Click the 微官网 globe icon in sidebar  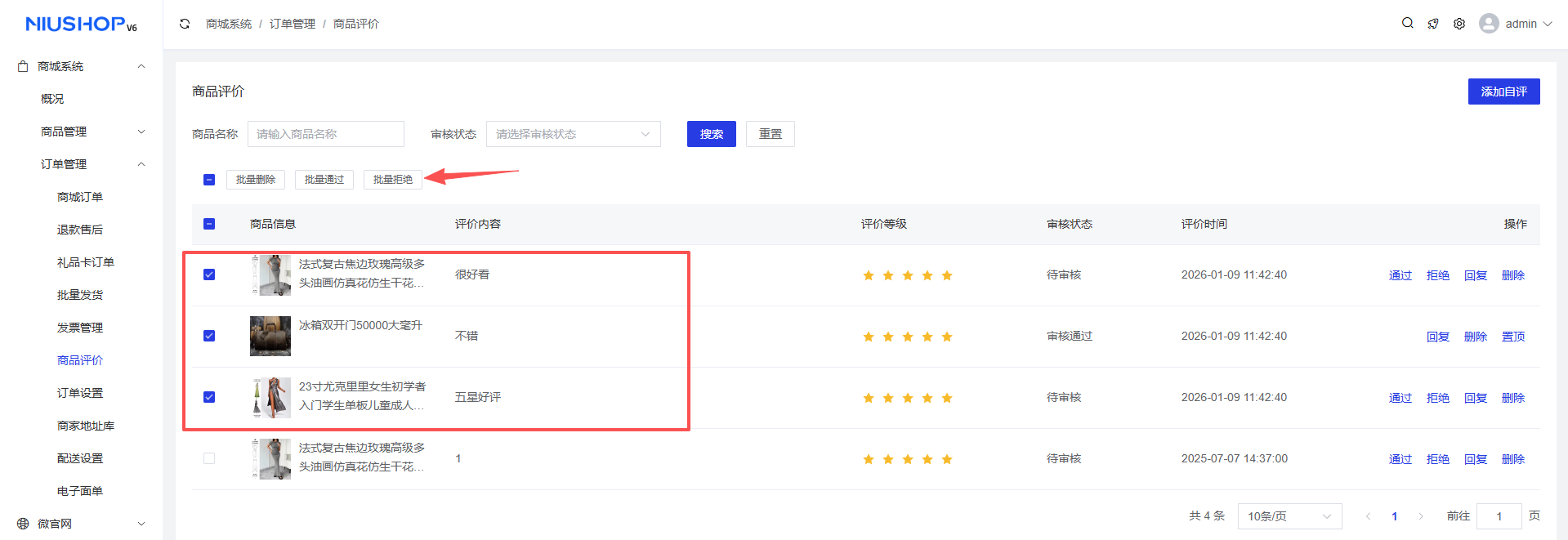pyautogui.click(x=23, y=524)
